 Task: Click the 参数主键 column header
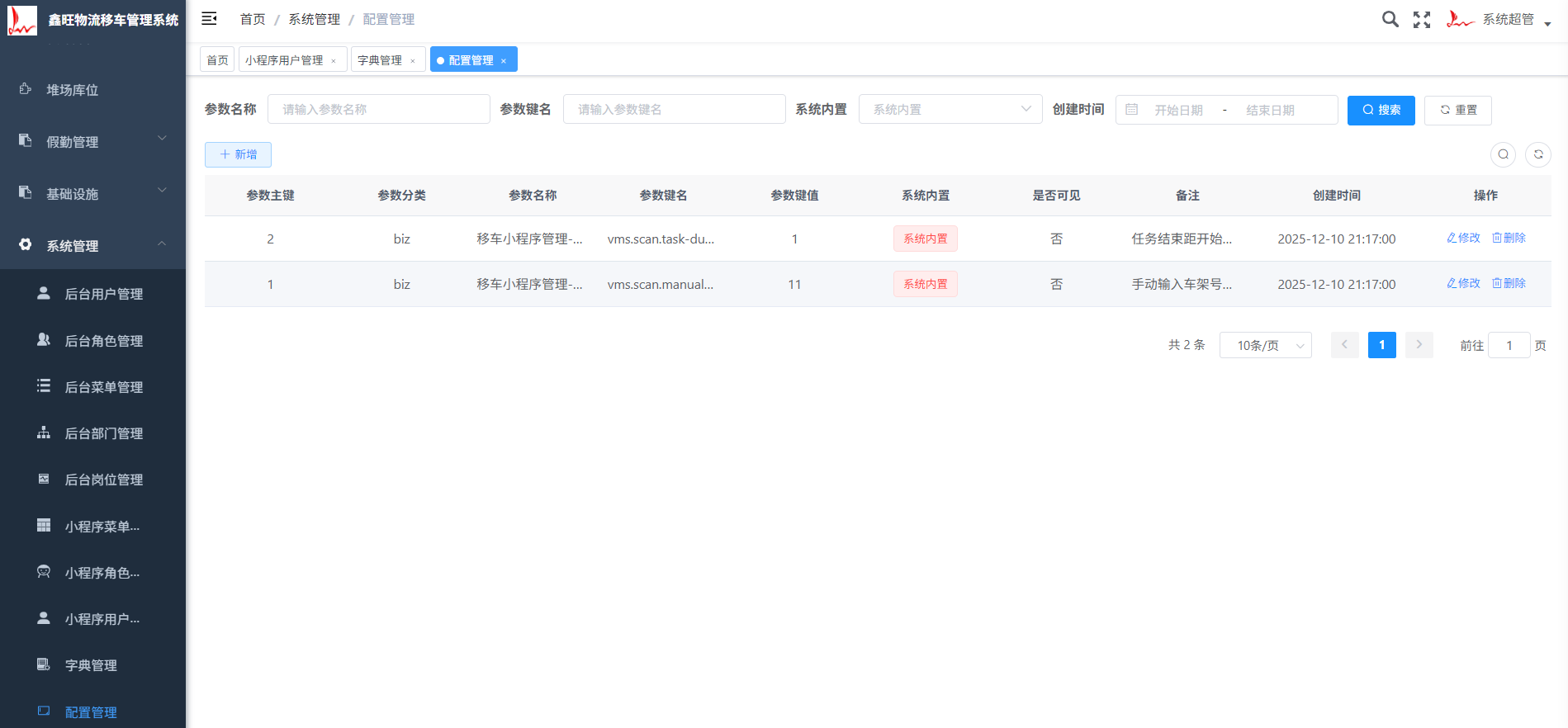click(x=270, y=196)
